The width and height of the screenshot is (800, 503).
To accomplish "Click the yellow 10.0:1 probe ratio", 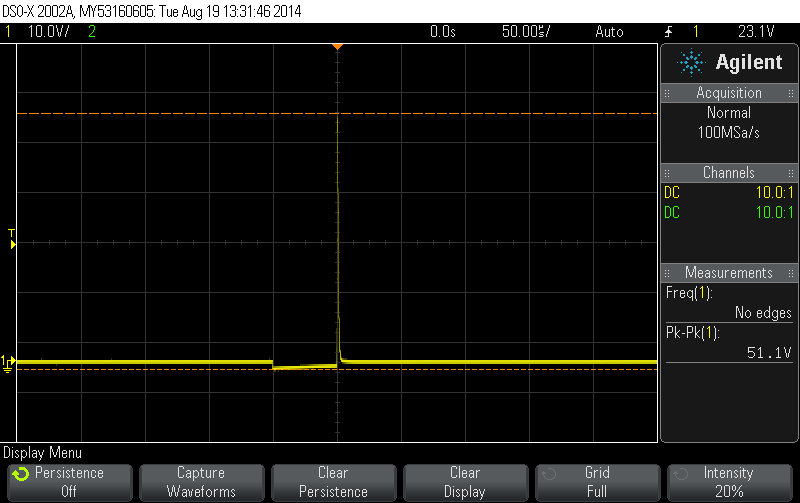I will 774,193.
